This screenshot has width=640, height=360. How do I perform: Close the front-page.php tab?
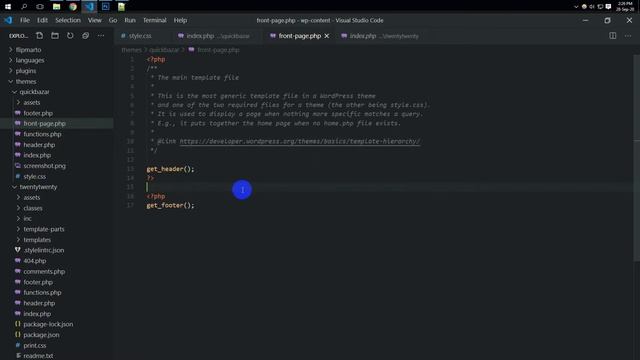(327, 36)
